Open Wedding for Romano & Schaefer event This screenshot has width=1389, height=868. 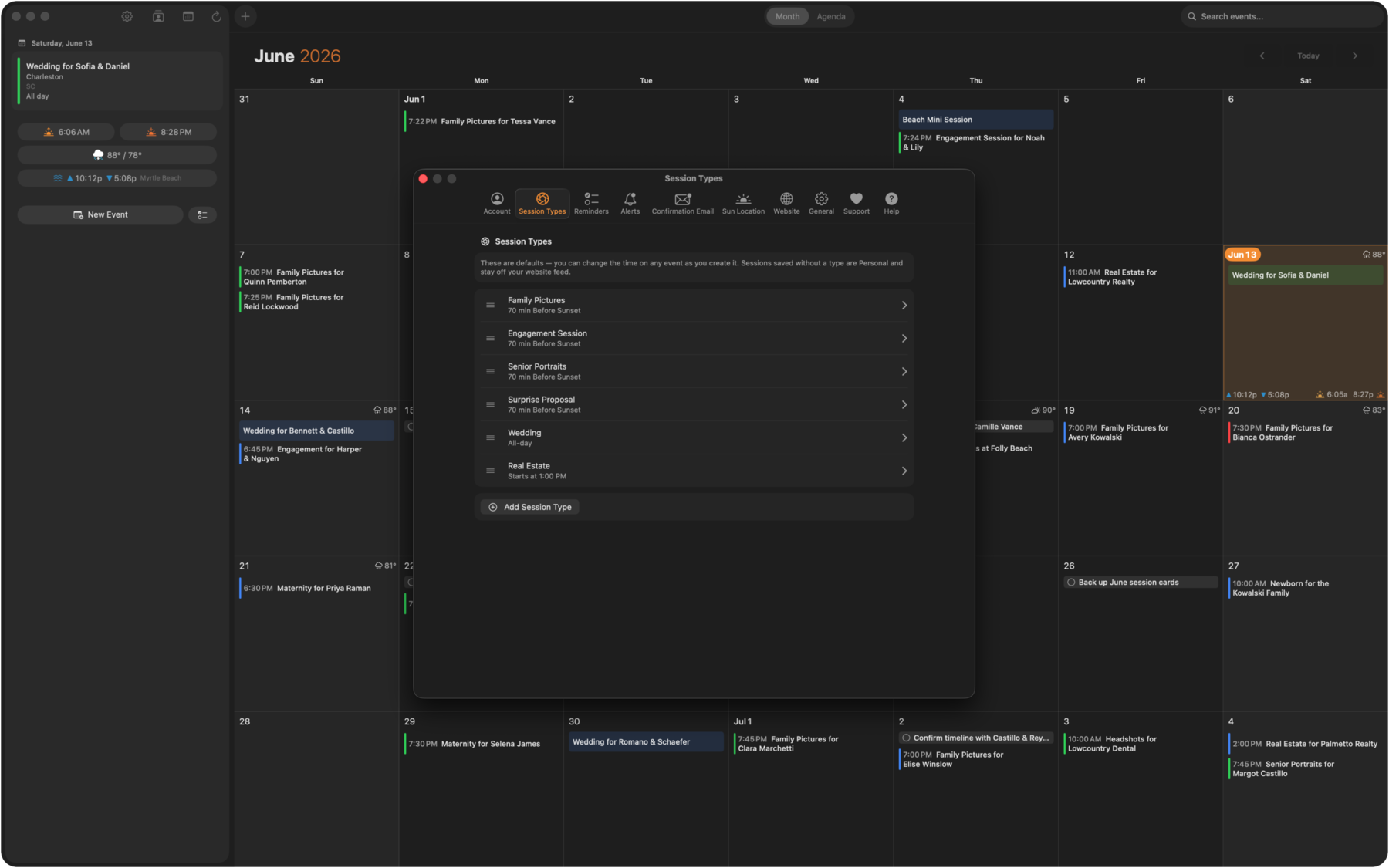click(x=646, y=742)
